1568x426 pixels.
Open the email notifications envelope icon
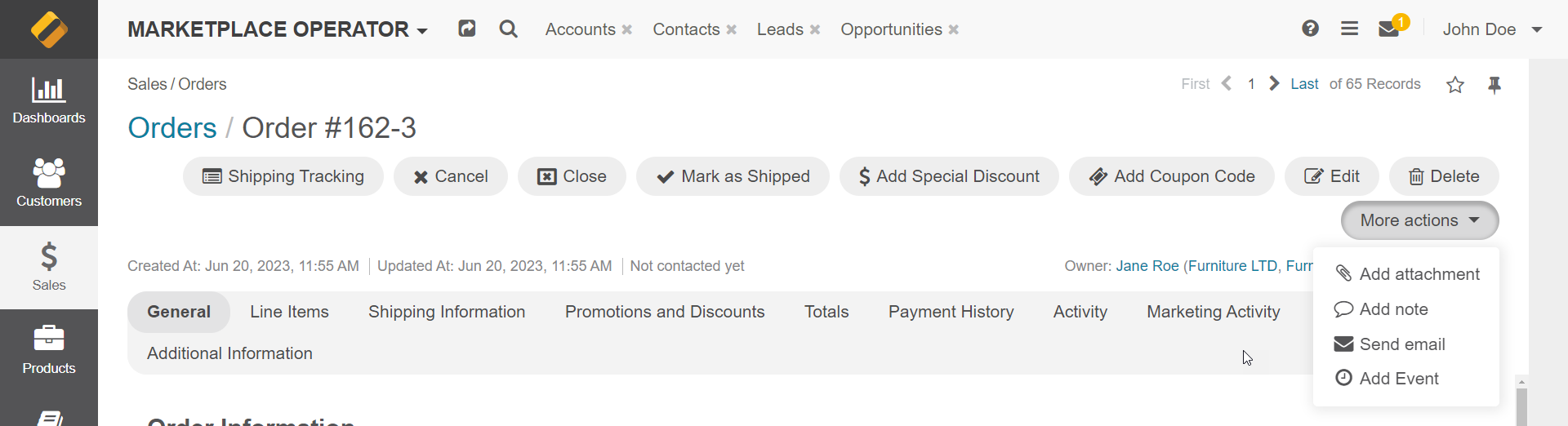tap(1388, 29)
